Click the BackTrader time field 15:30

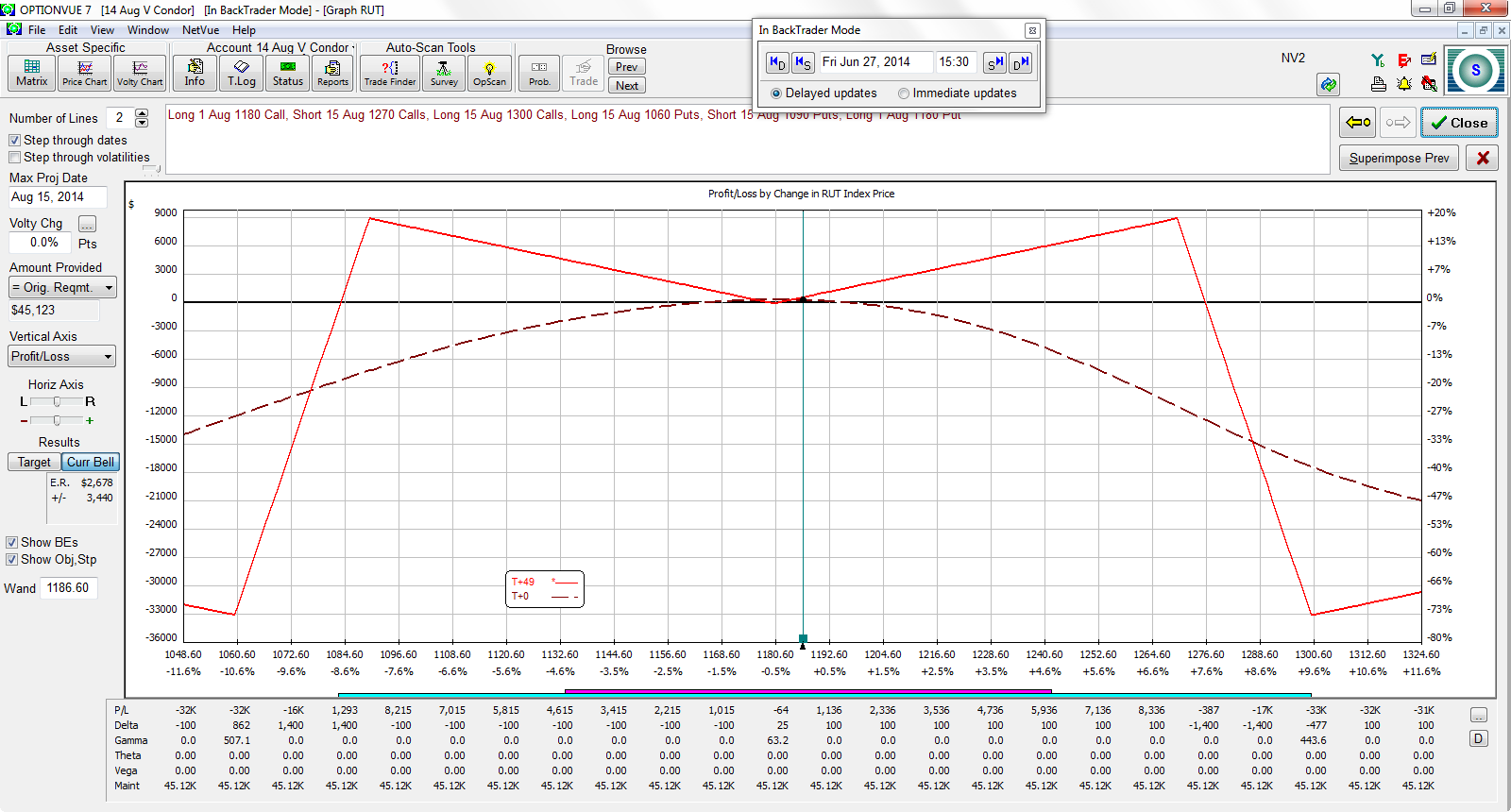click(958, 62)
